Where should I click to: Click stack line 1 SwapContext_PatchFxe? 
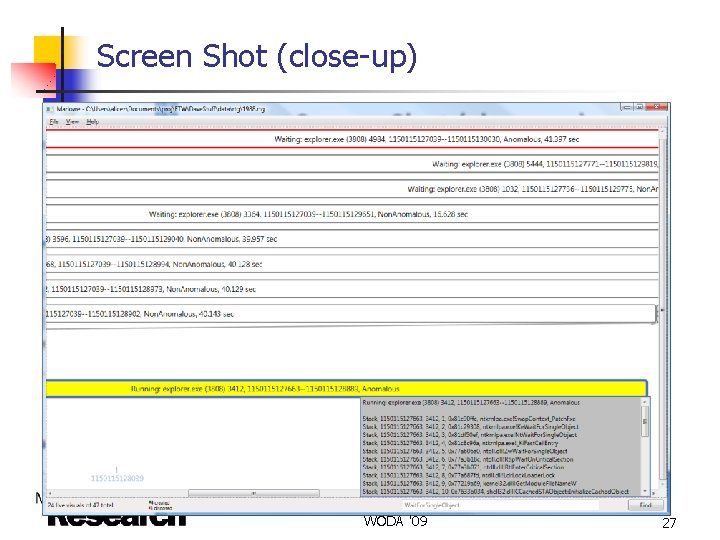[469, 418]
